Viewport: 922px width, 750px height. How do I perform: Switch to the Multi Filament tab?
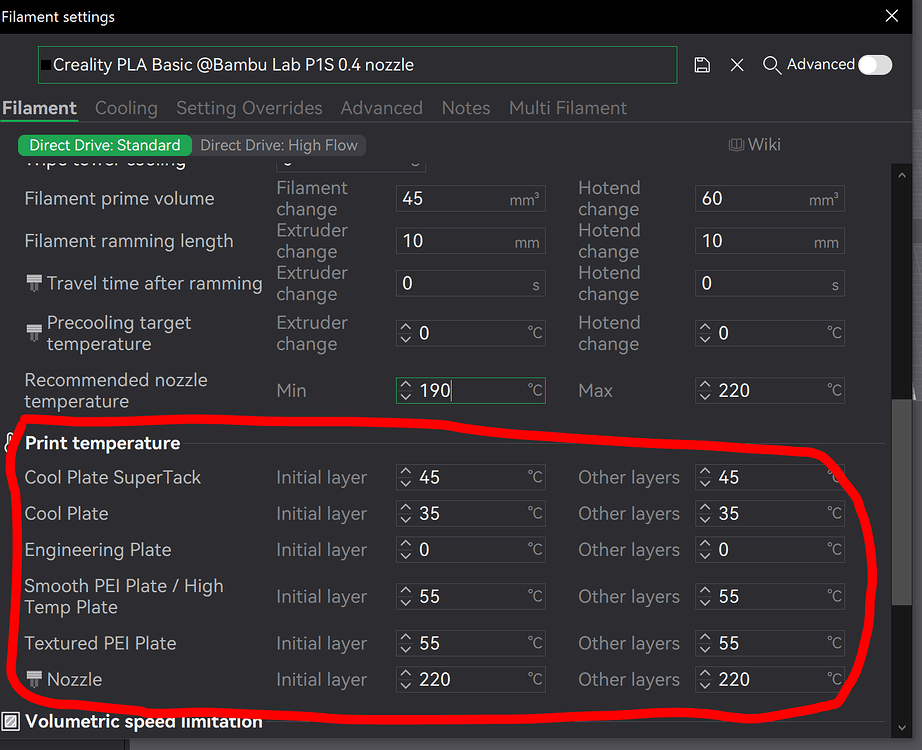pyautogui.click(x=568, y=108)
